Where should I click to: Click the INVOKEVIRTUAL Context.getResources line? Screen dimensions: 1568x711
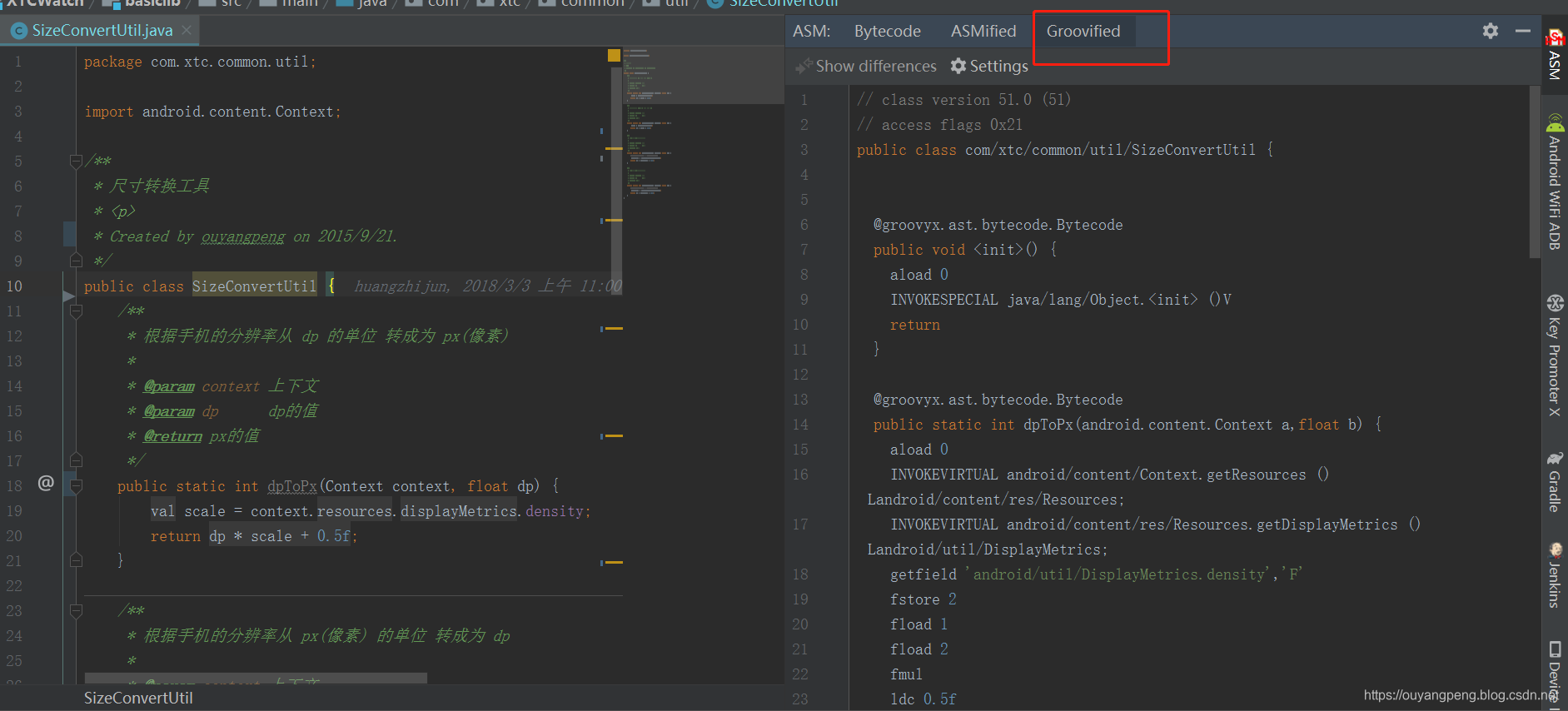tap(1110, 475)
